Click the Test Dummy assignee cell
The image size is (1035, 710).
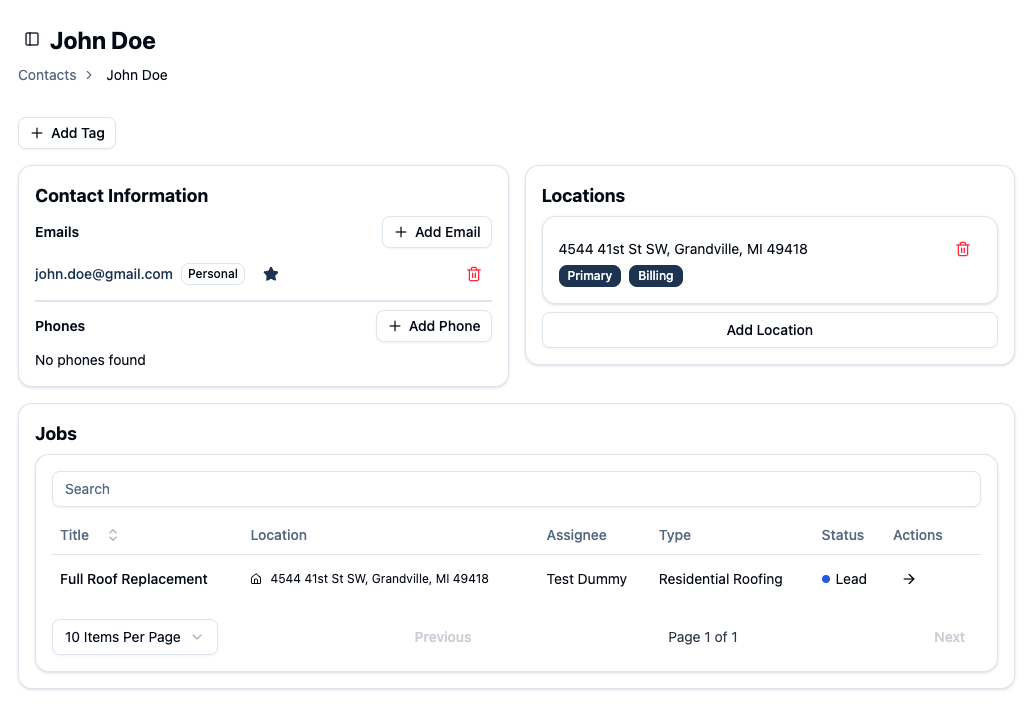586,579
